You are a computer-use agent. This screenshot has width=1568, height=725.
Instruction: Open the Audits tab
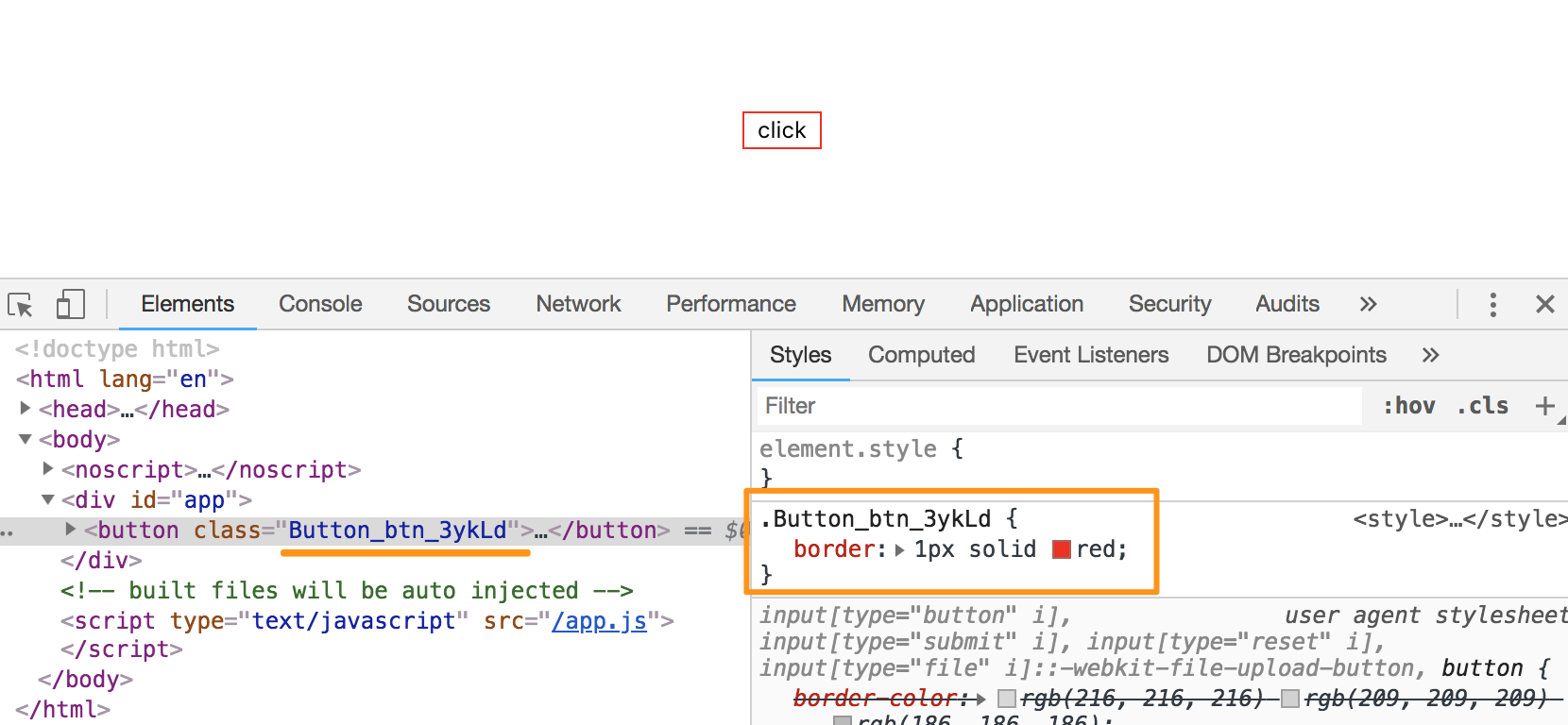[x=1287, y=304]
